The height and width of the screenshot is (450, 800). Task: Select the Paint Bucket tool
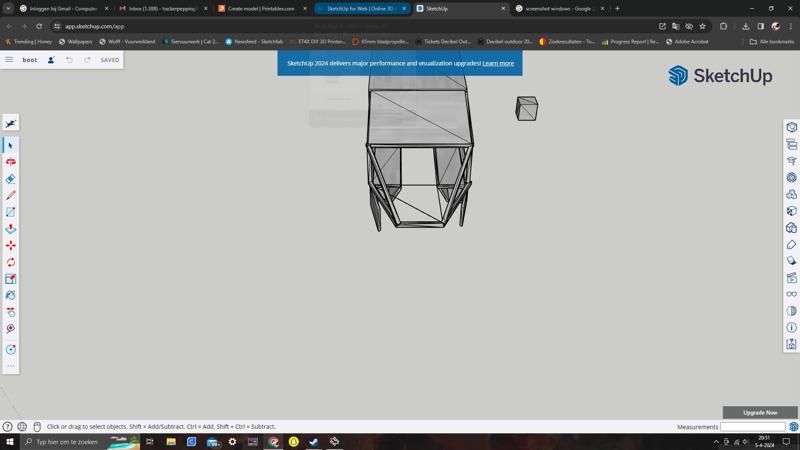(11, 295)
